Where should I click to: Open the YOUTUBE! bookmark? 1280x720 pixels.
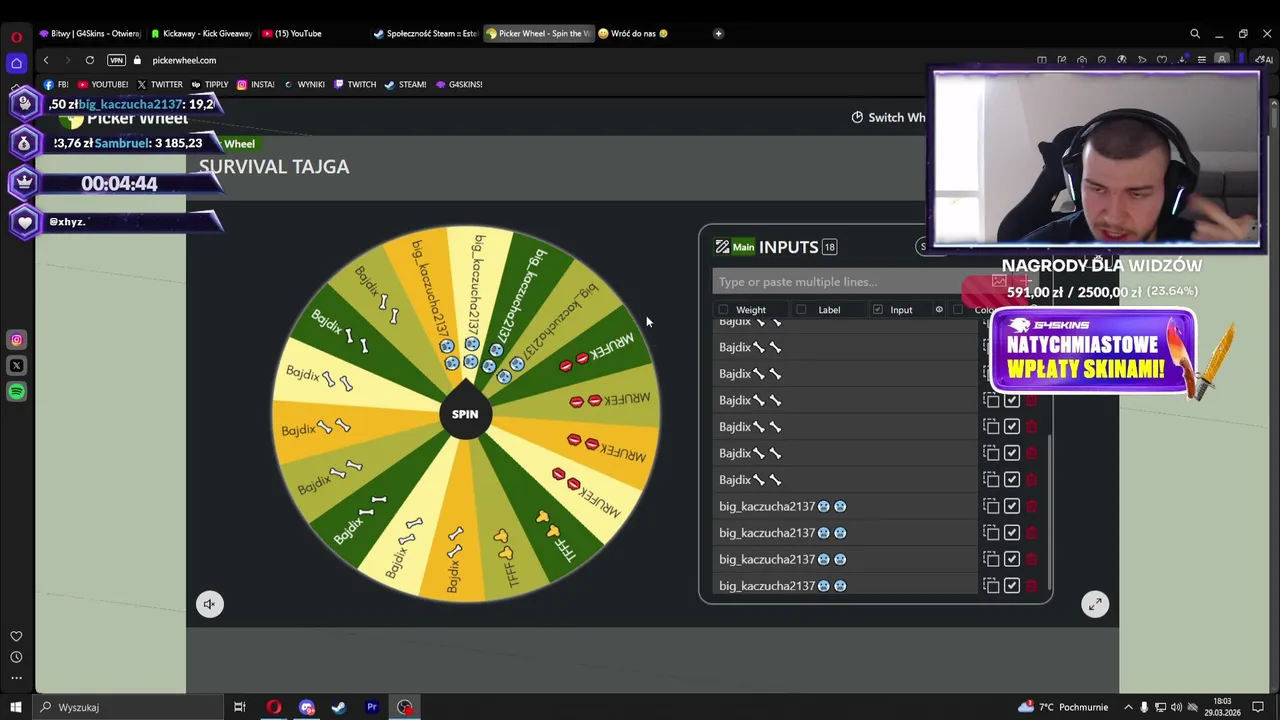pos(103,84)
